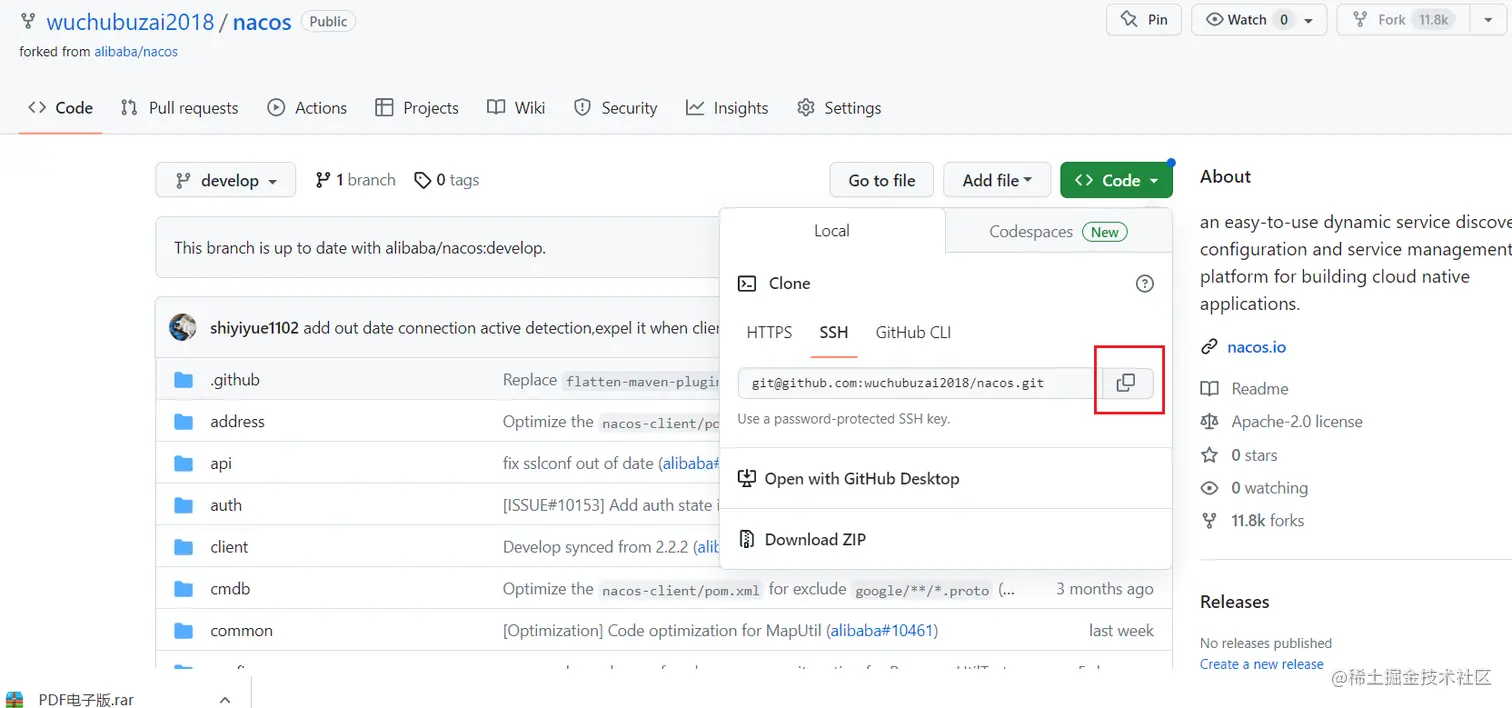Switch to the Pull requests tab

point(180,108)
